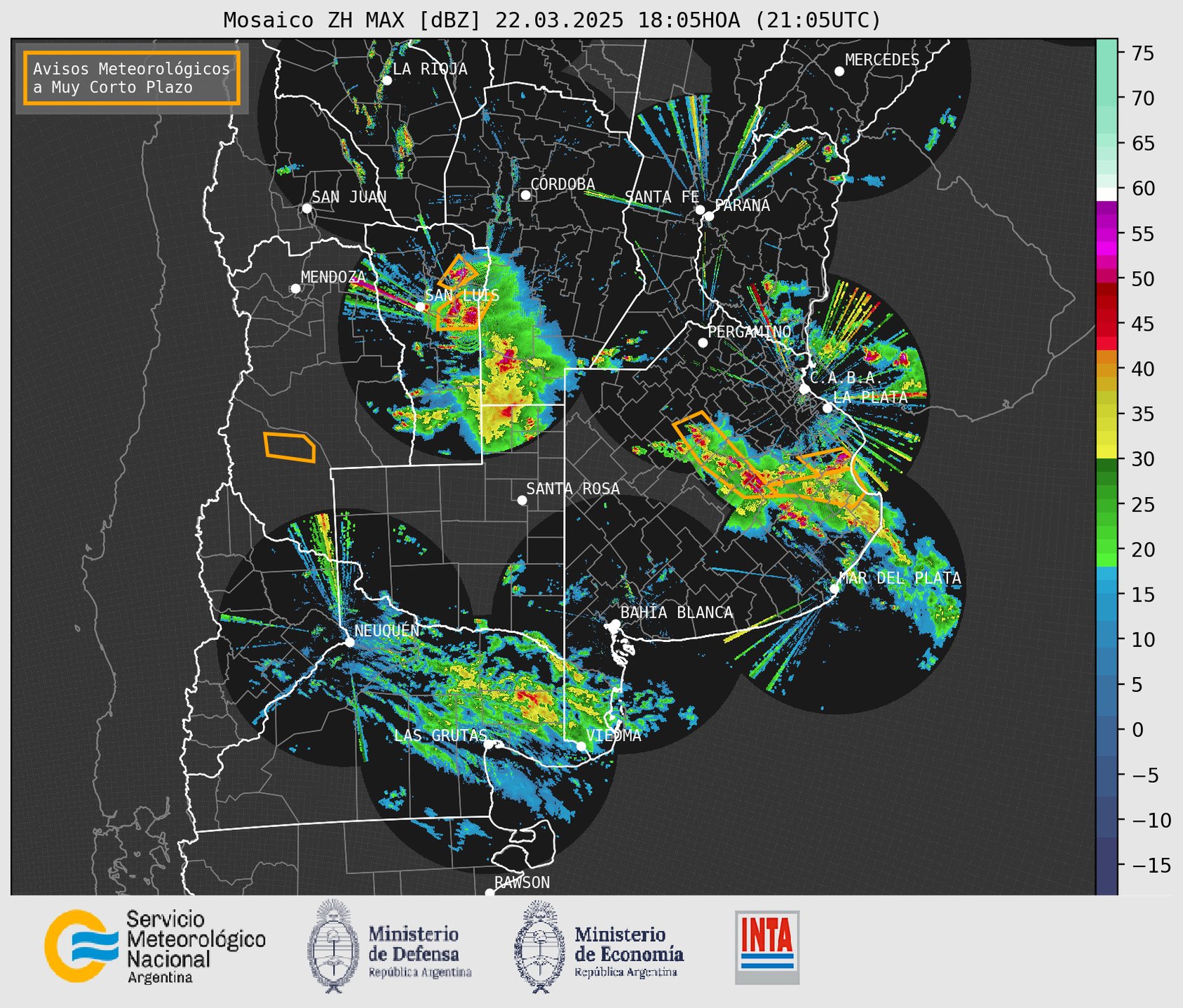Select the SANTA ROSA city marker dot
The image size is (1183, 1008).
click(x=522, y=500)
